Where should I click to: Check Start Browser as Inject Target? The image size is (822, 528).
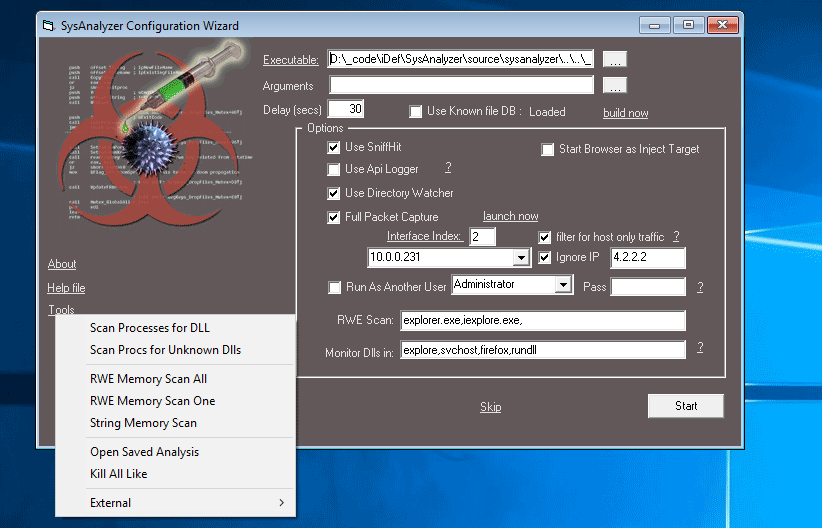(547, 150)
